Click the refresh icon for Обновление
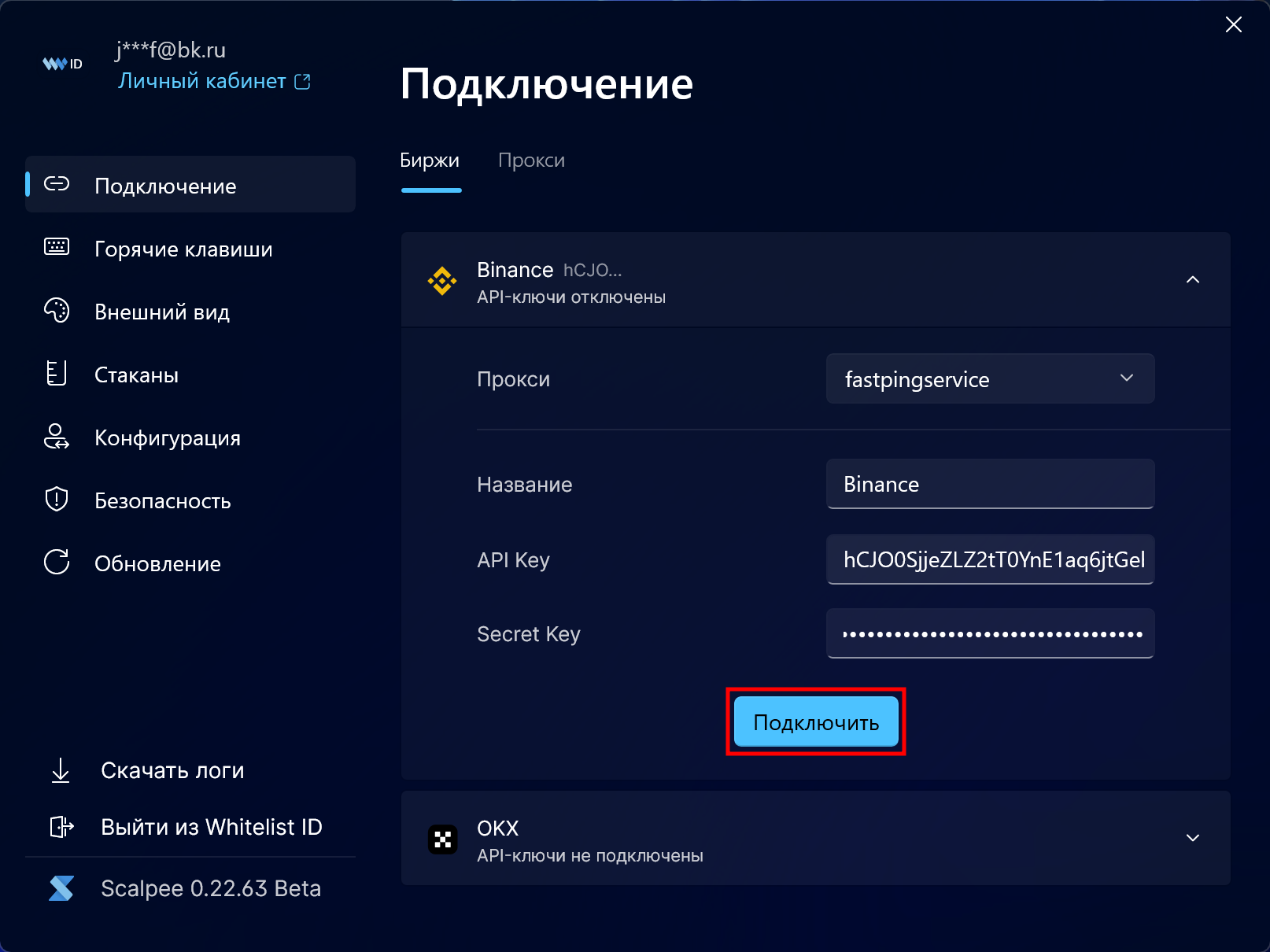 pyautogui.click(x=57, y=562)
